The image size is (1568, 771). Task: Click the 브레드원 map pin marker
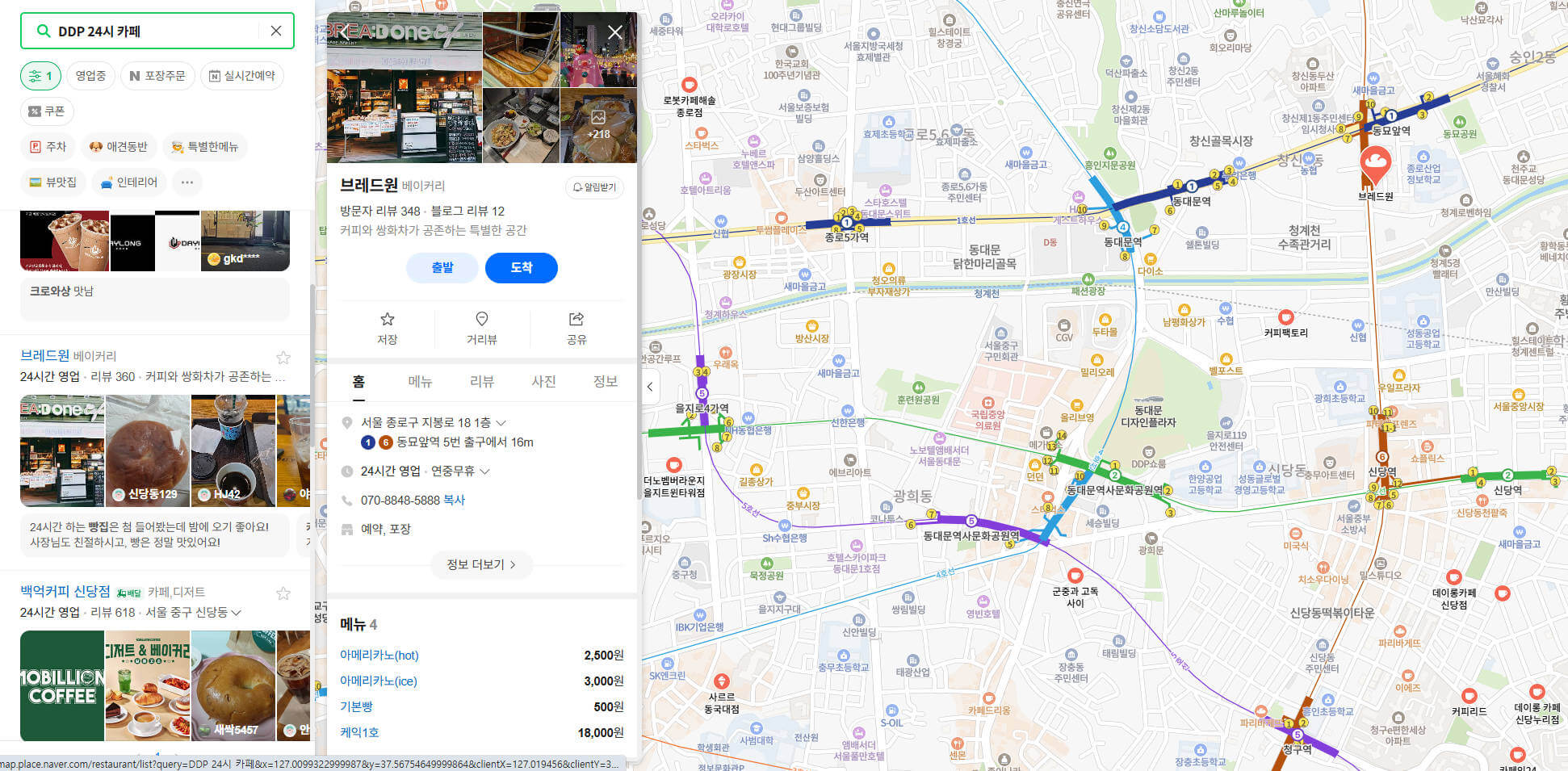[x=1375, y=166]
